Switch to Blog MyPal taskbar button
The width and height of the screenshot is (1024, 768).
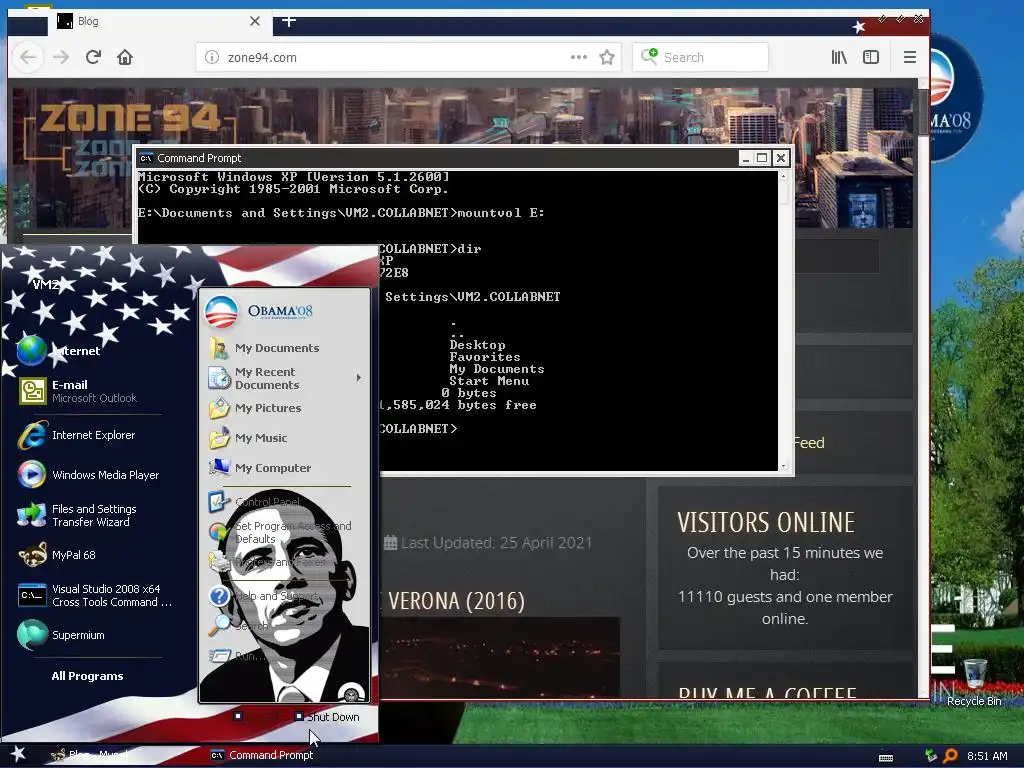click(90, 755)
